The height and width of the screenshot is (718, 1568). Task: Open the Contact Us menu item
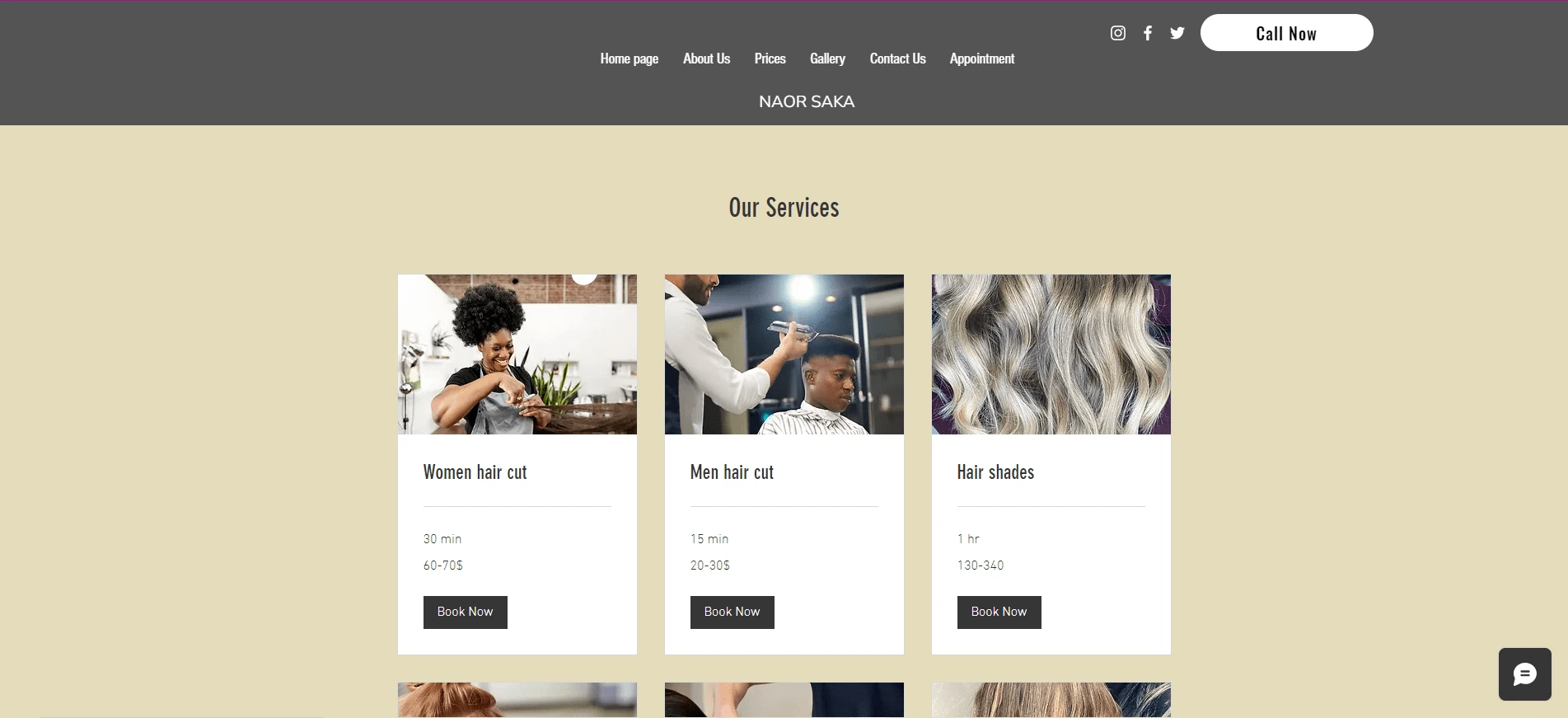tap(898, 59)
